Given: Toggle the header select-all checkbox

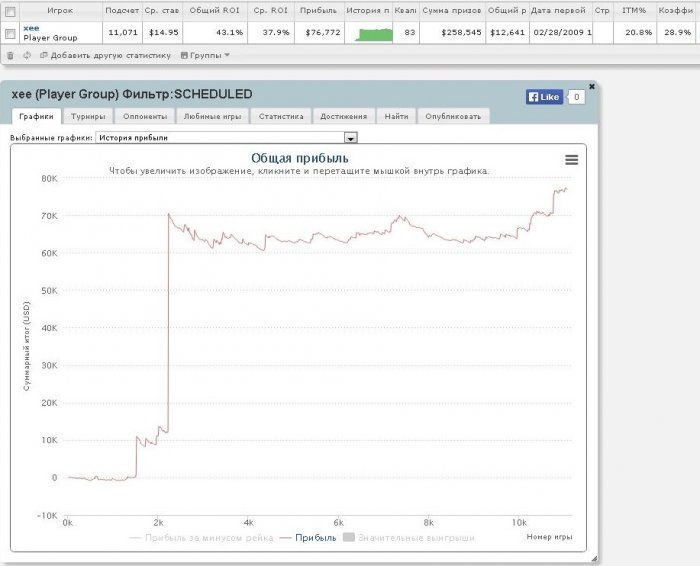Looking at the screenshot, I should coord(10,11).
